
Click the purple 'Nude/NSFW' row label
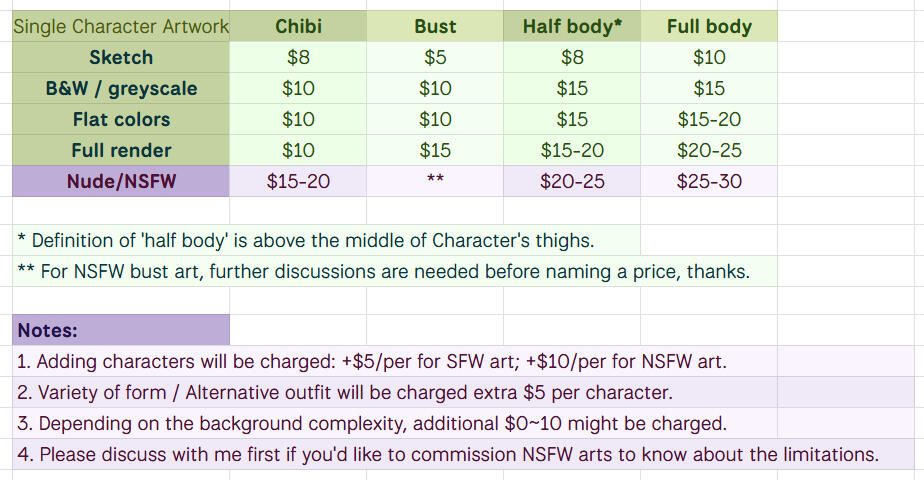pyautogui.click(x=121, y=181)
